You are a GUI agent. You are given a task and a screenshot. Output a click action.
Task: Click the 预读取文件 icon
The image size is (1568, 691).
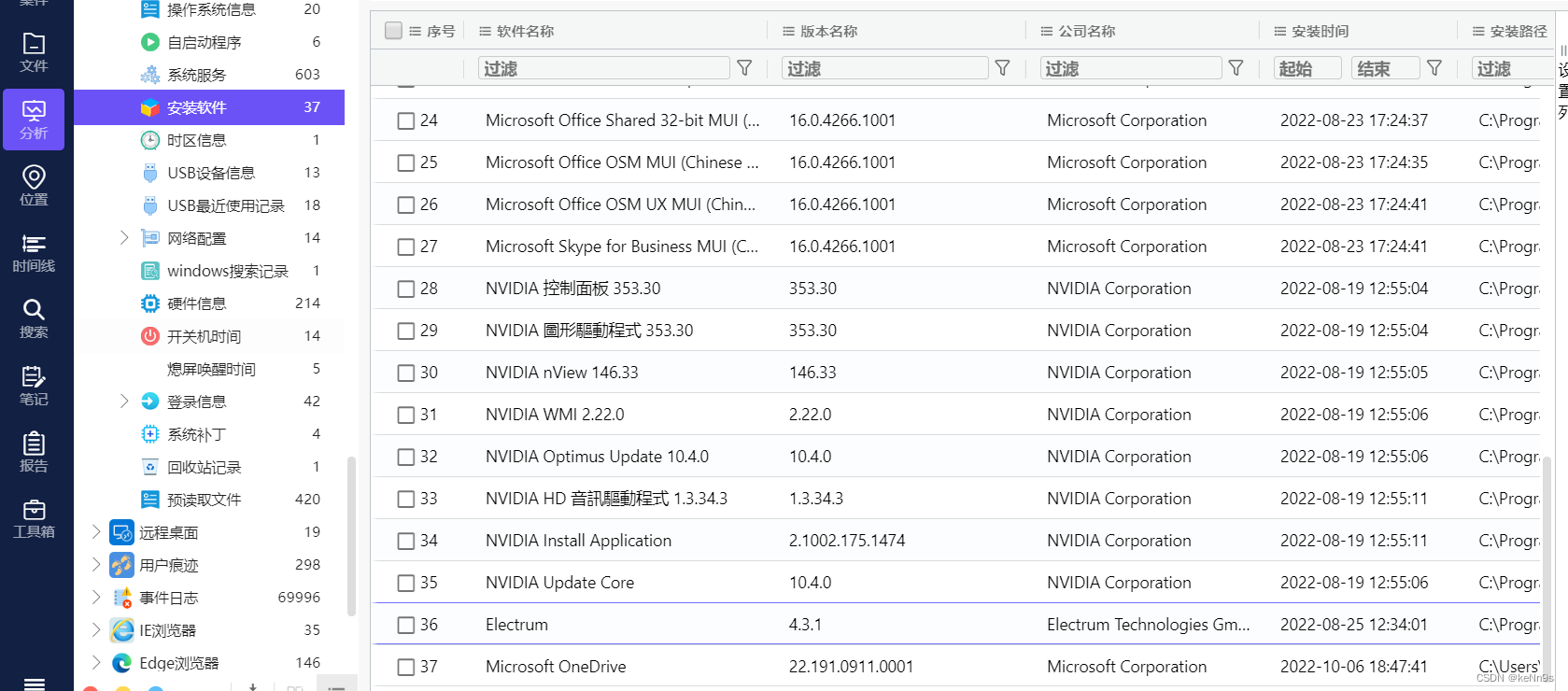(149, 500)
